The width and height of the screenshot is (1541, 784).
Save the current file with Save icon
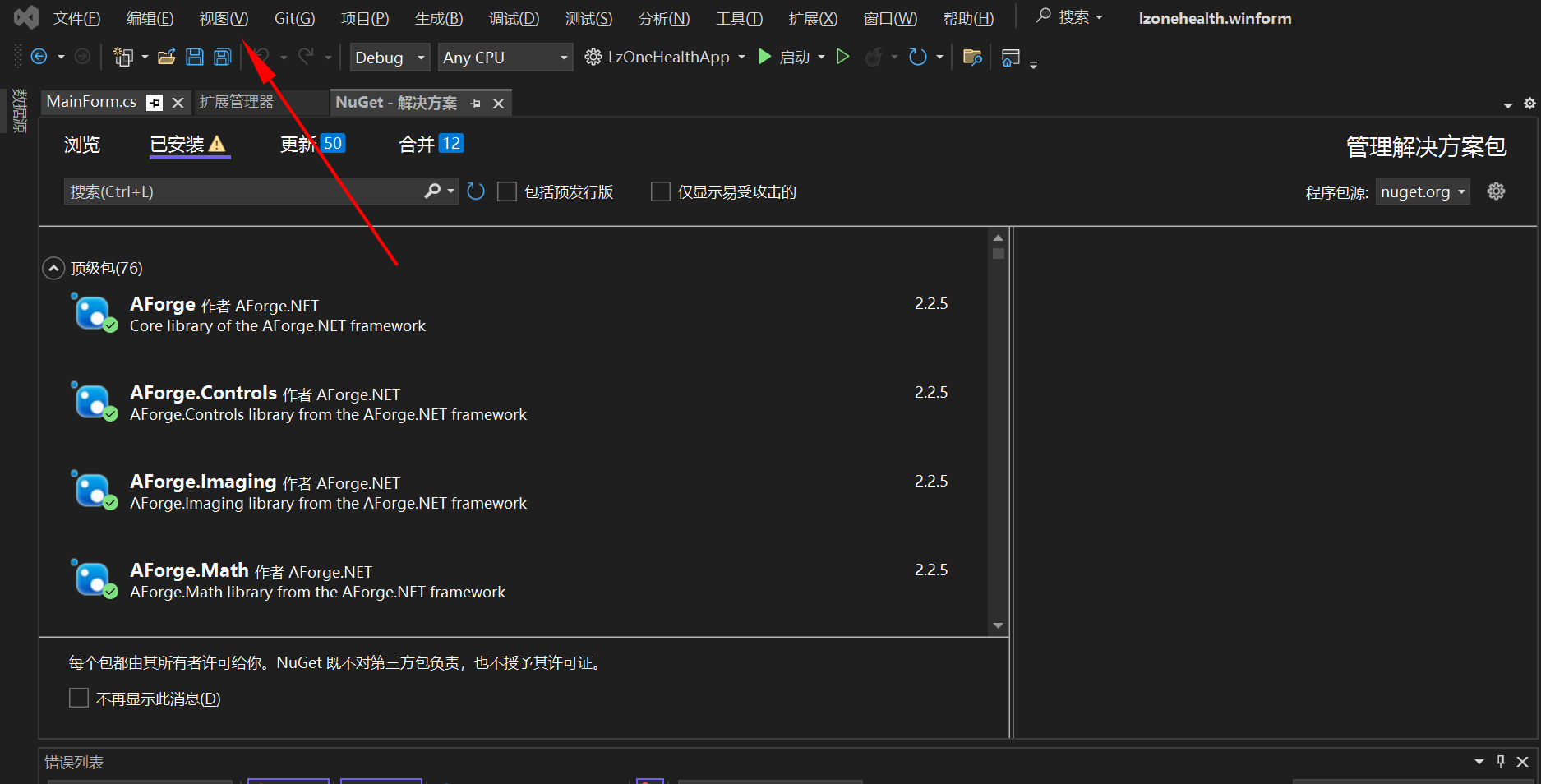pyautogui.click(x=195, y=57)
